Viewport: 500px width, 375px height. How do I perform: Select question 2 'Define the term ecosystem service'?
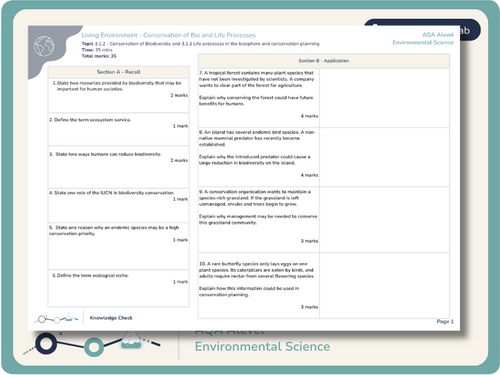click(90, 120)
